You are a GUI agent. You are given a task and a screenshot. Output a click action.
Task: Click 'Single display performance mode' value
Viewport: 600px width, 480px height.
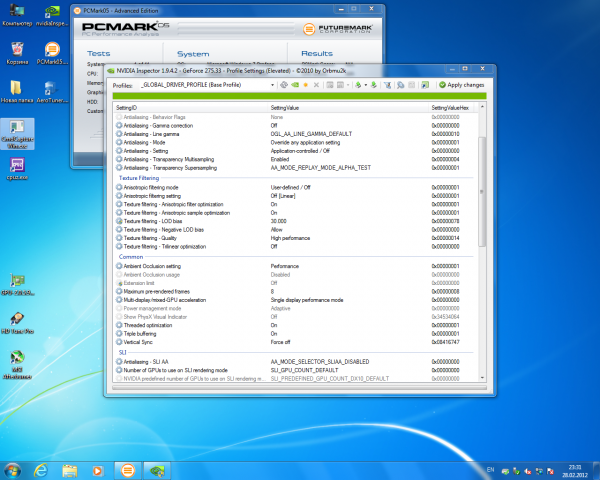(307, 300)
